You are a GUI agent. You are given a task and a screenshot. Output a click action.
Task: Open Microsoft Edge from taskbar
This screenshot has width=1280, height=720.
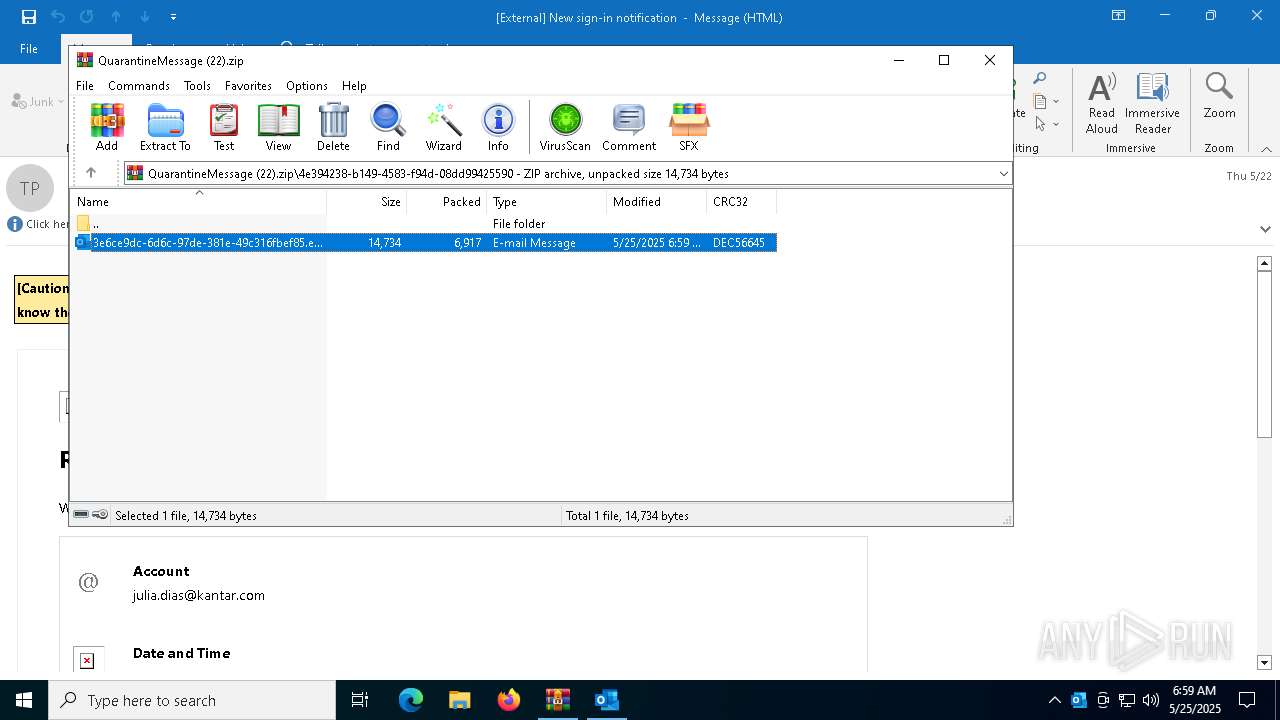point(411,700)
